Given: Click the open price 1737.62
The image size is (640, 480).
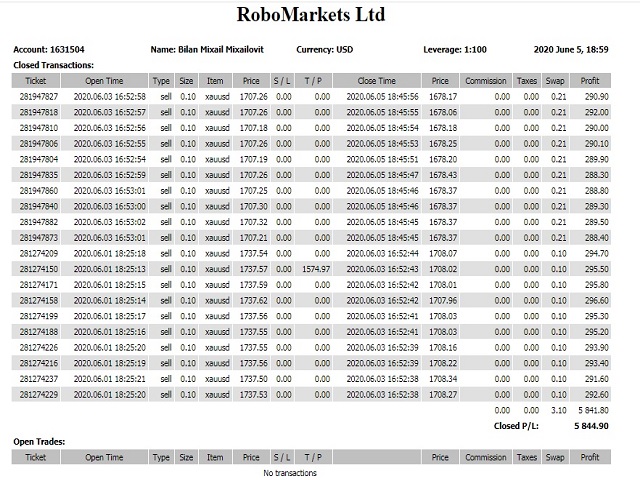Looking at the screenshot, I should [x=253, y=300].
